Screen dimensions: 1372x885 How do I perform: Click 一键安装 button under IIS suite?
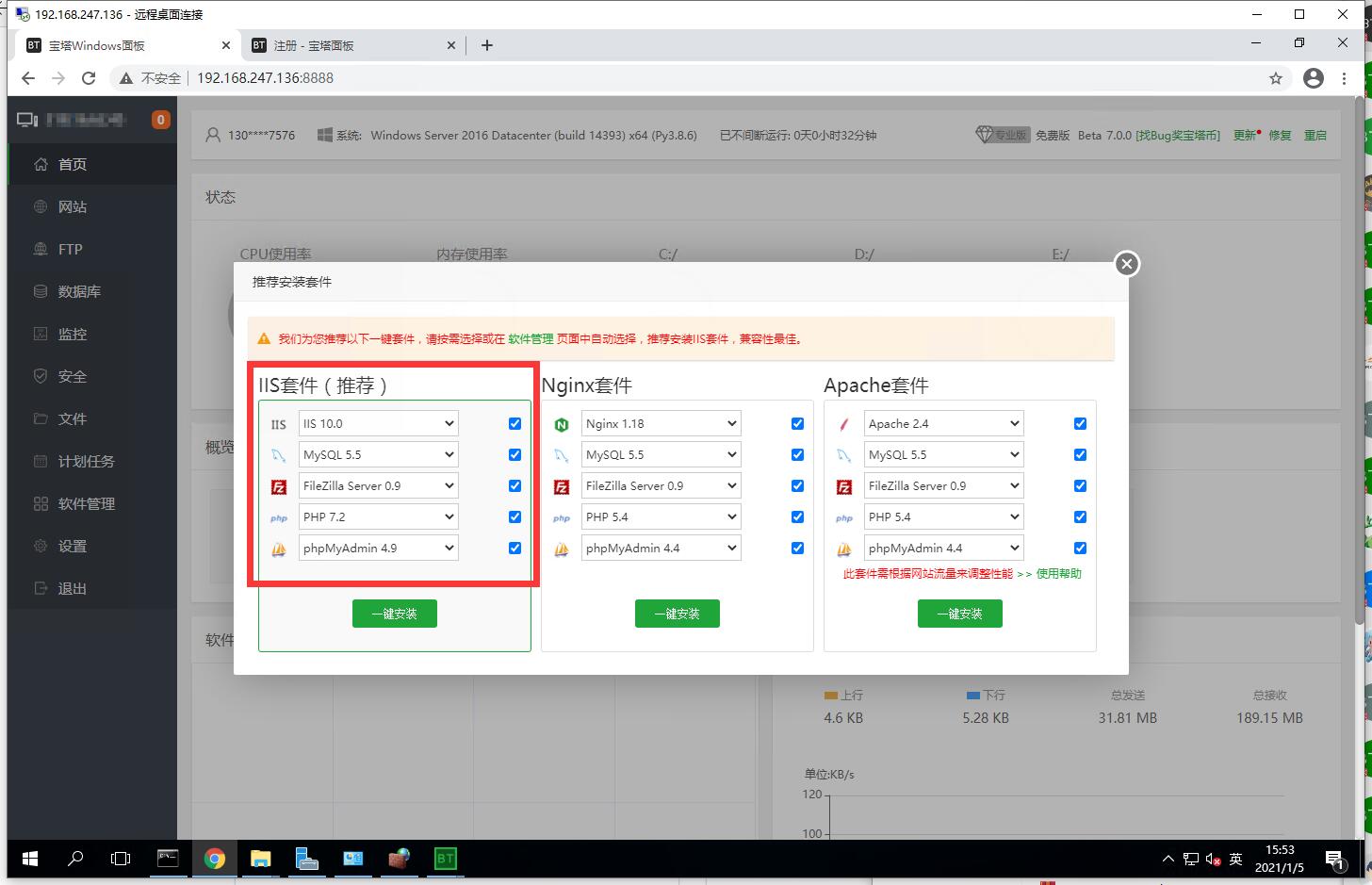point(395,614)
